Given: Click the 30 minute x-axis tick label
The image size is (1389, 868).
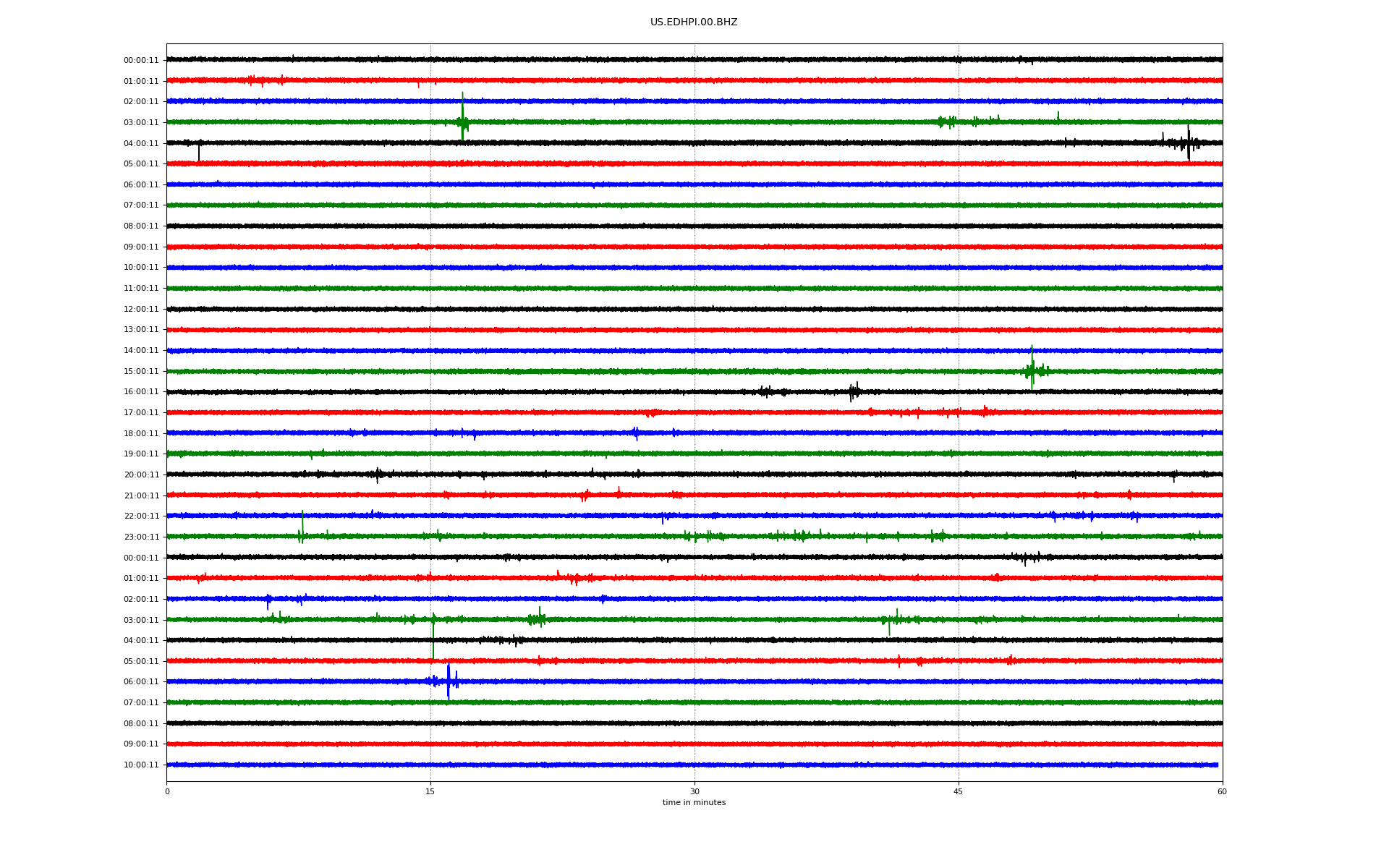Looking at the screenshot, I should coord(694,791).
